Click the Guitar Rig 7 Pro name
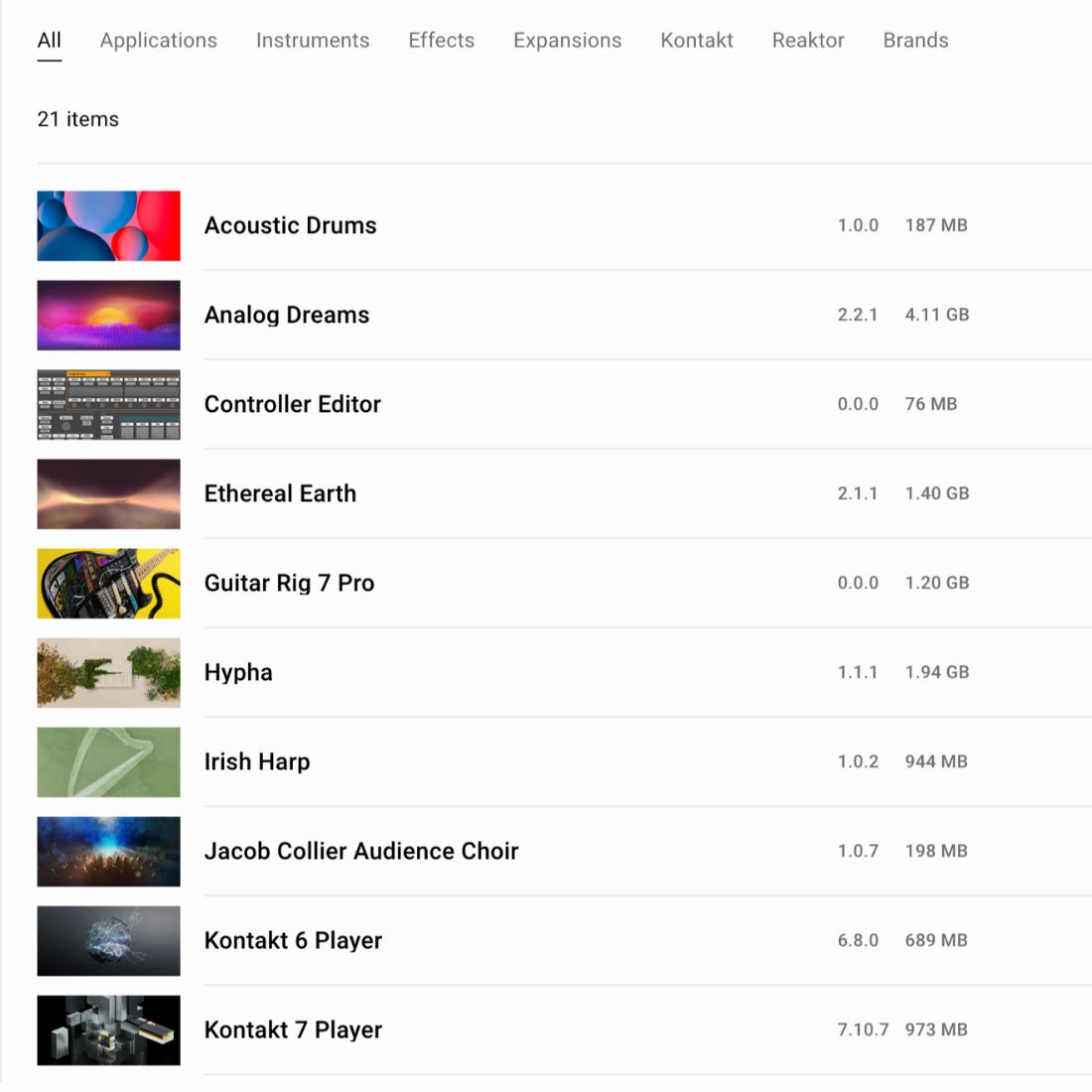Viewport: 1092px width, 1092px height. 289,583
